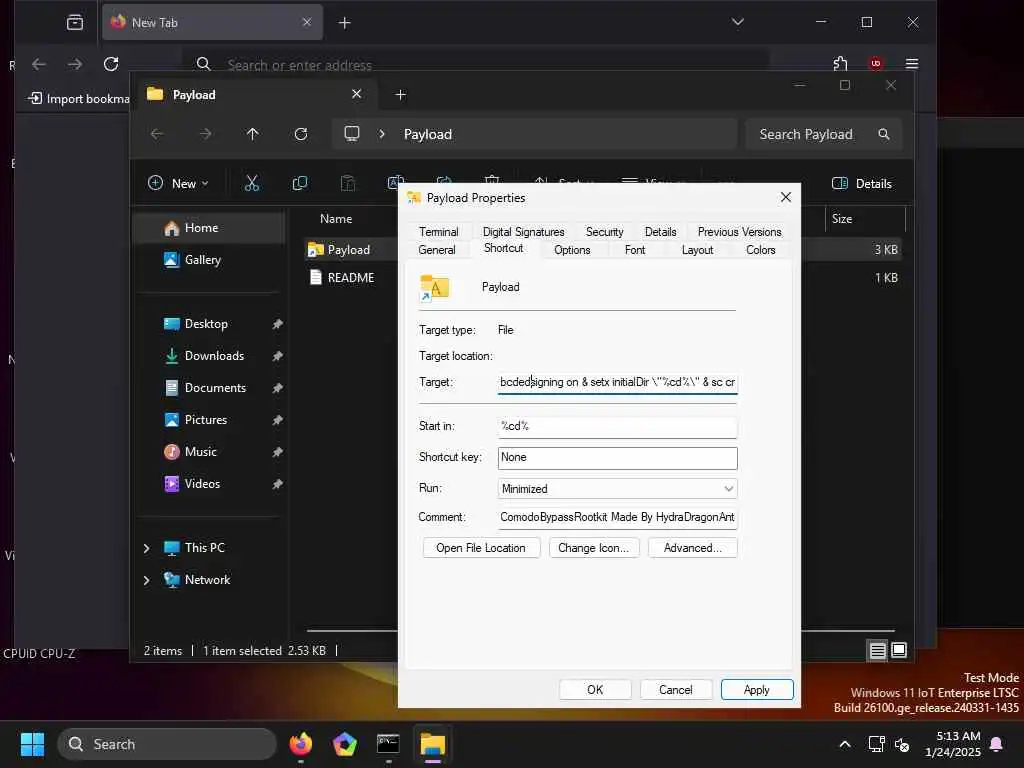Reload page in the Firefox window
Image resolution: width=1024 pixels, height=768 pixels.
[111, 64]
